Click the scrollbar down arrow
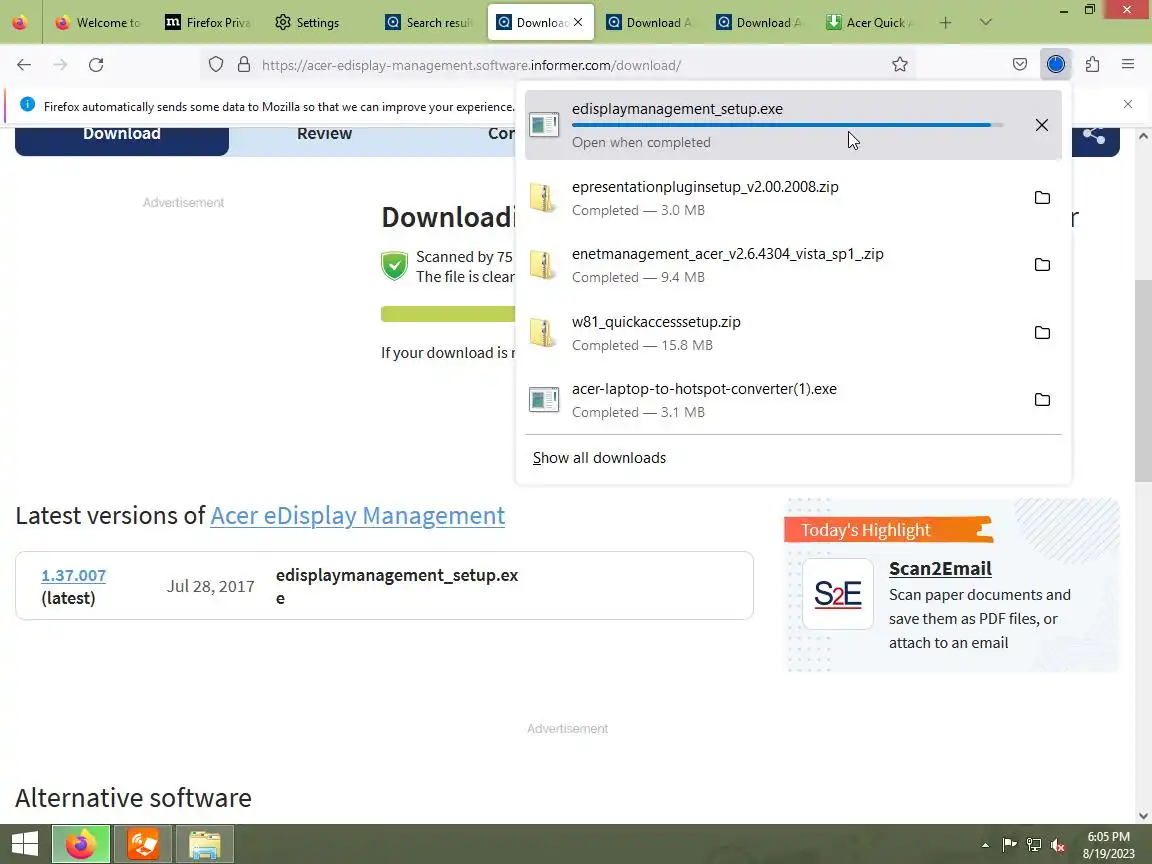The width and height of the screenshot is (1152, 864). [x=1143, y=816]
